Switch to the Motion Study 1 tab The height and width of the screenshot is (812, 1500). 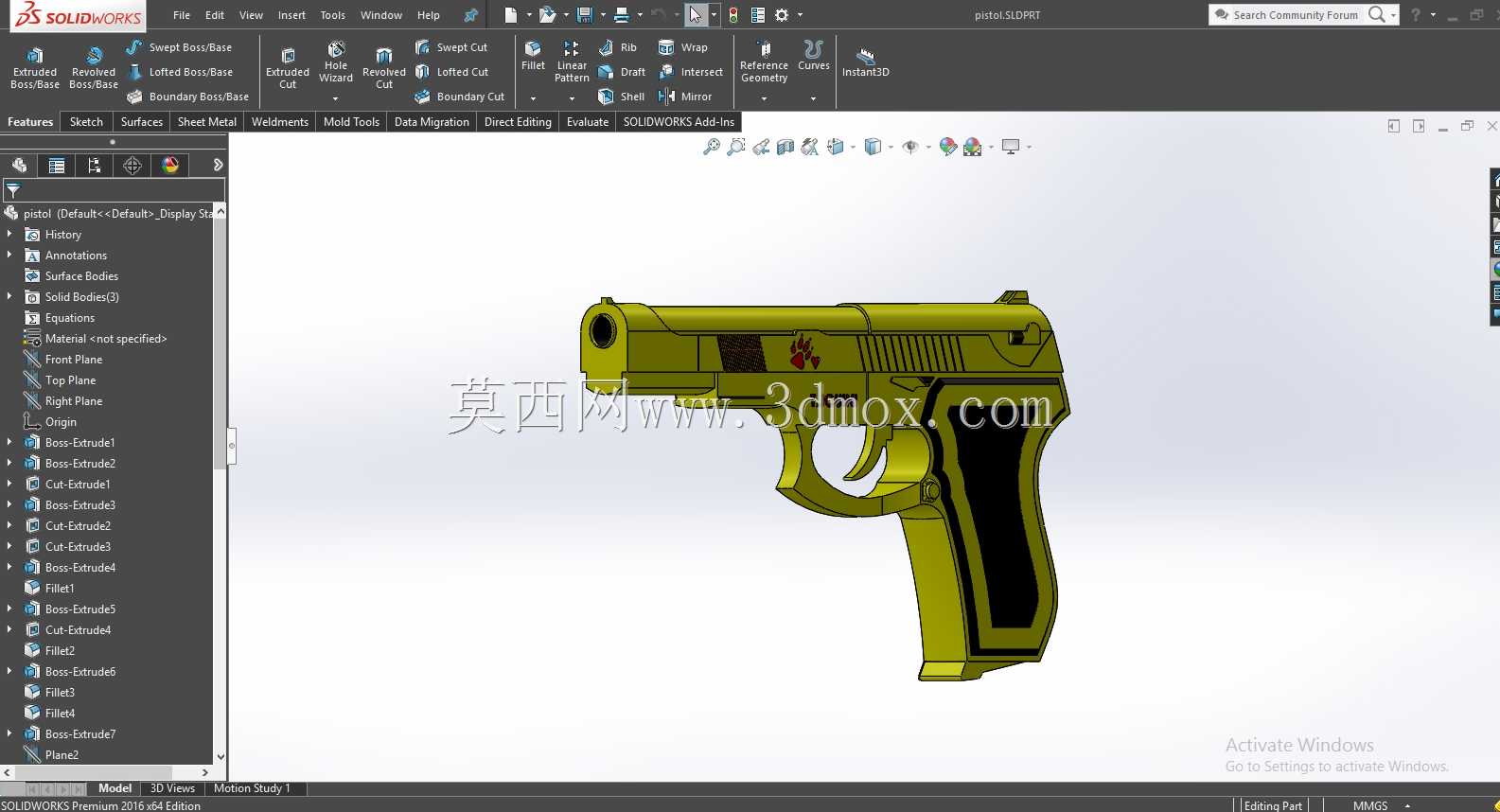[x=252, y=788]
